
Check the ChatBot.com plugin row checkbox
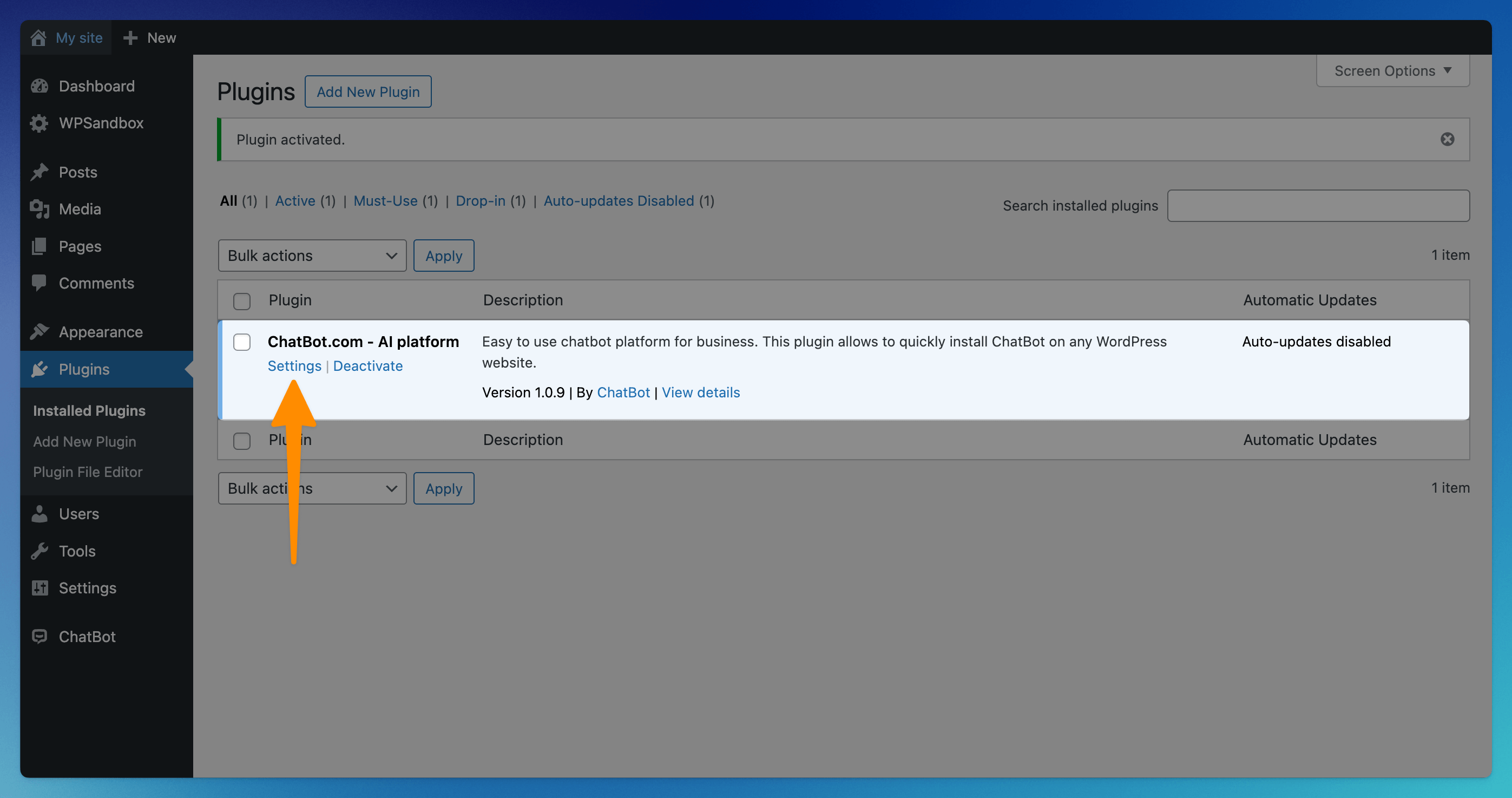tap(242, 342)
